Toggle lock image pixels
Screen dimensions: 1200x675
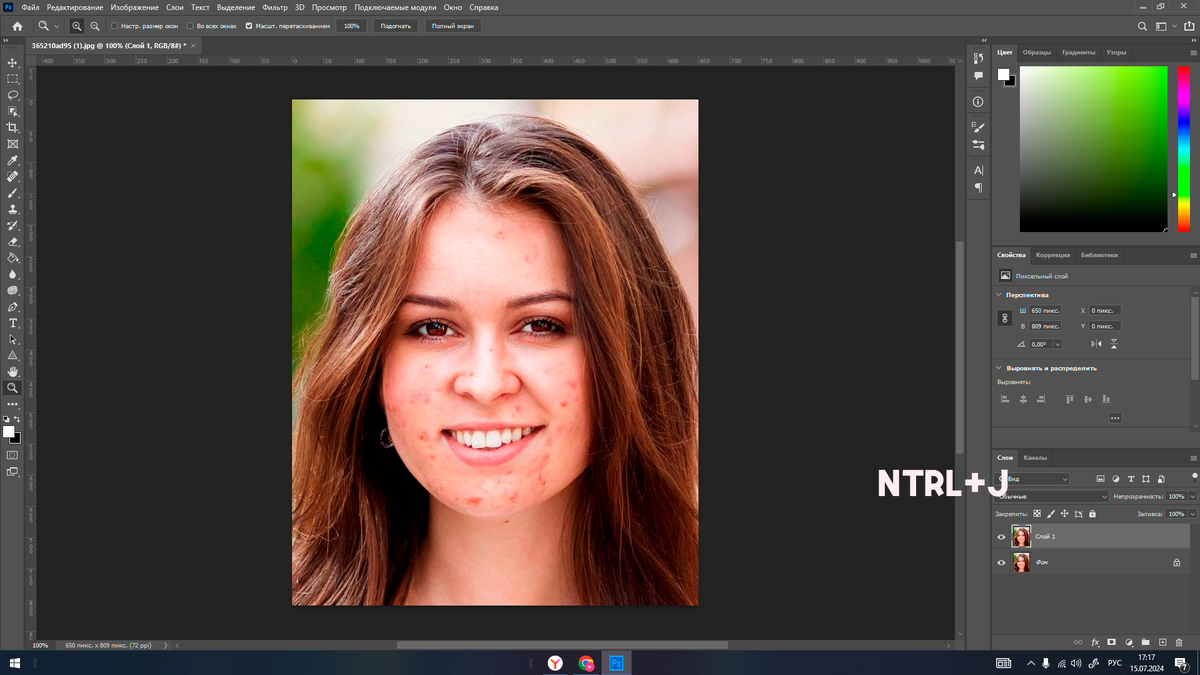click(1050, 514)
